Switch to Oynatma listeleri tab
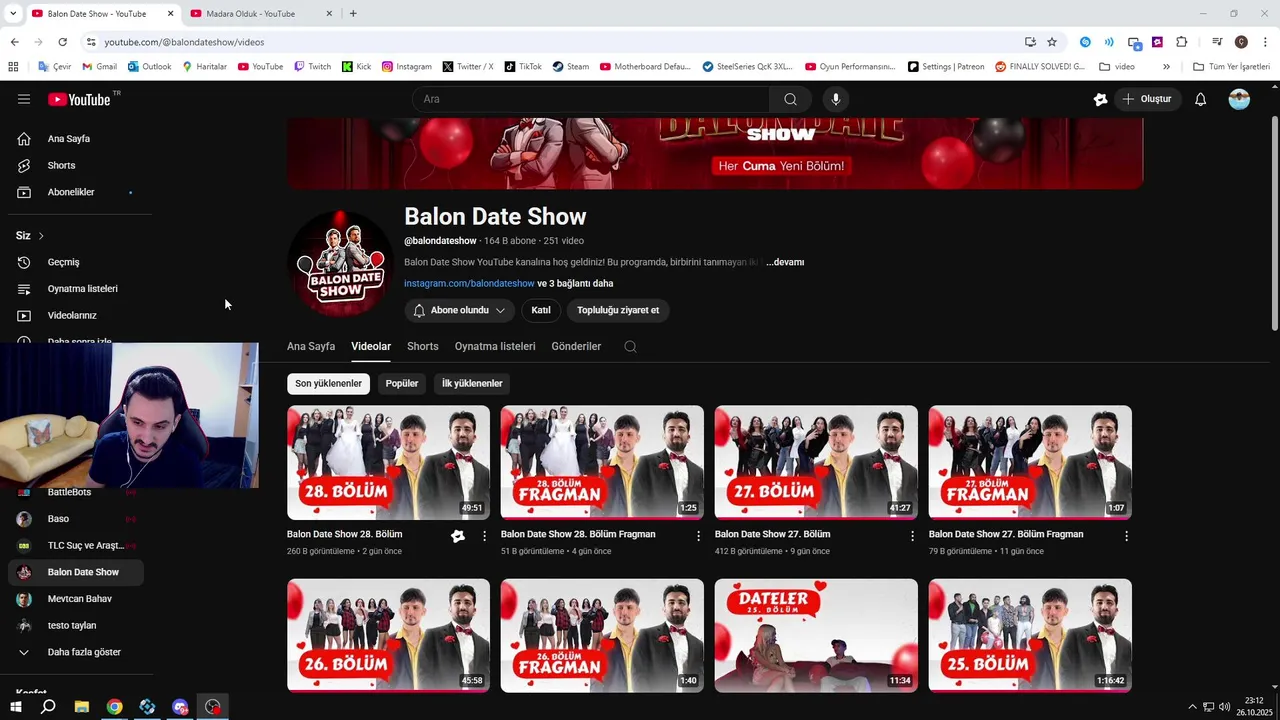Image resolution: width=1280 pixels, height=720 pixels. click(x=495, y=347)
